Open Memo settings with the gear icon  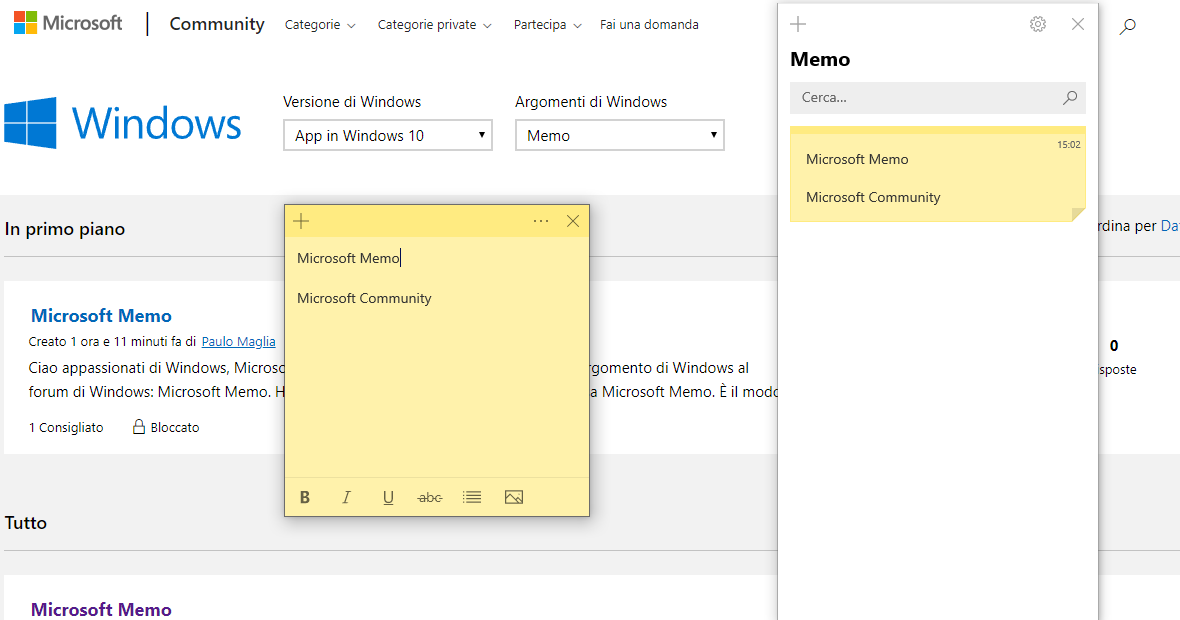coord(1037,24)
